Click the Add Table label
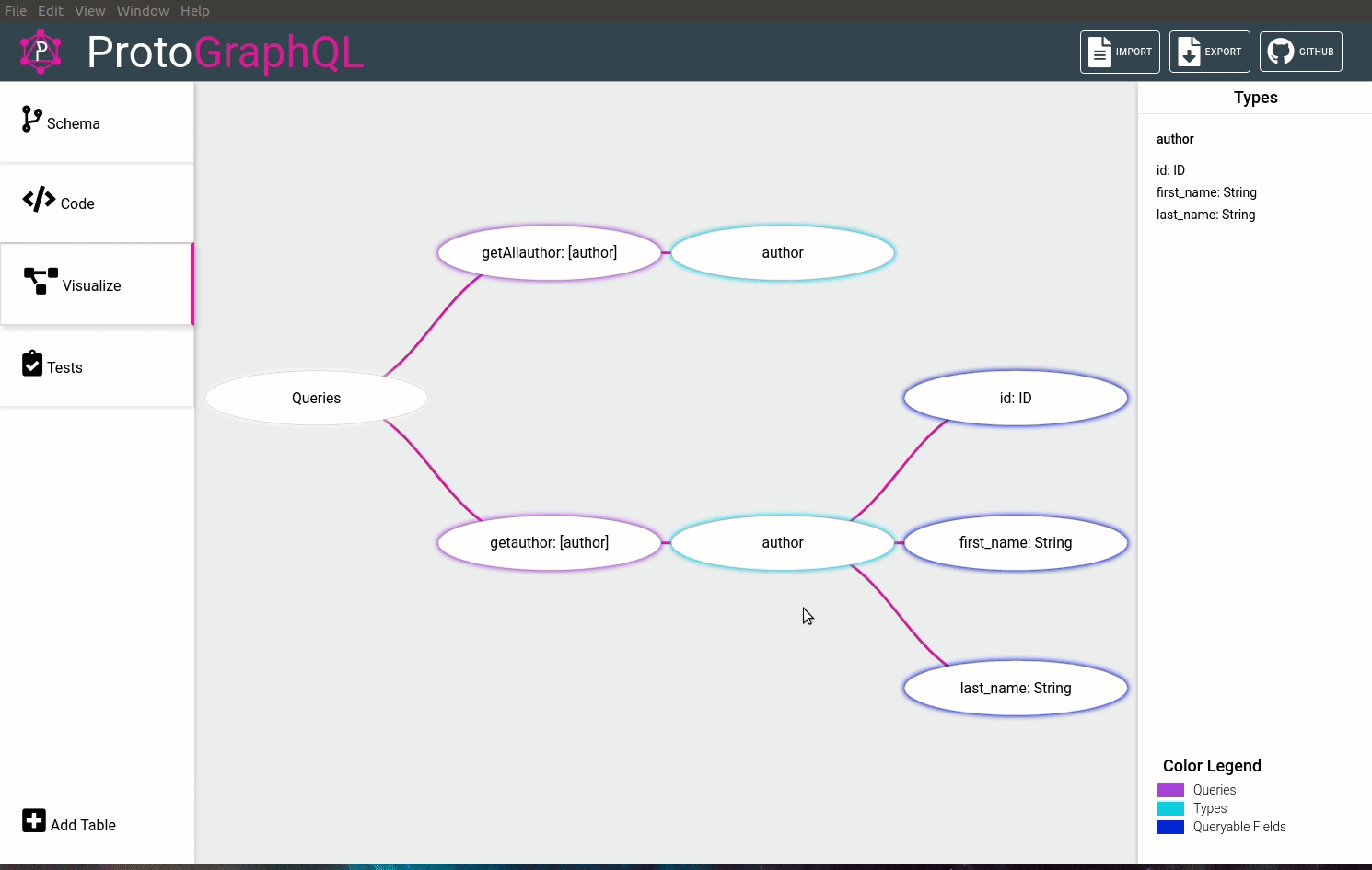The image size is (1372, 870). pos(84,825)
